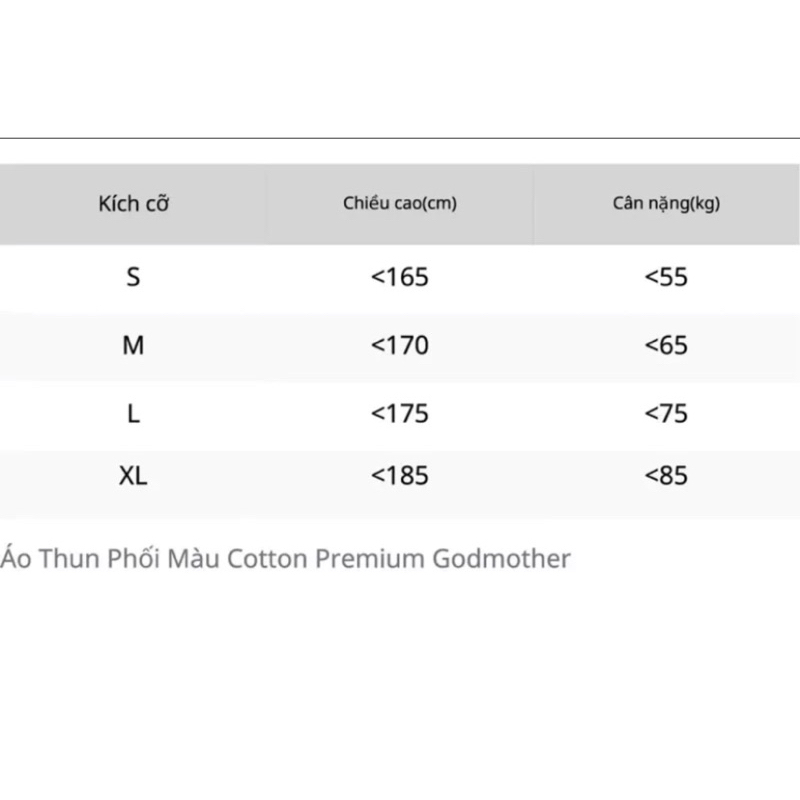The height and width of the screenshot is (800, 800).
Task: Select size S in the table
Action: 133,277
